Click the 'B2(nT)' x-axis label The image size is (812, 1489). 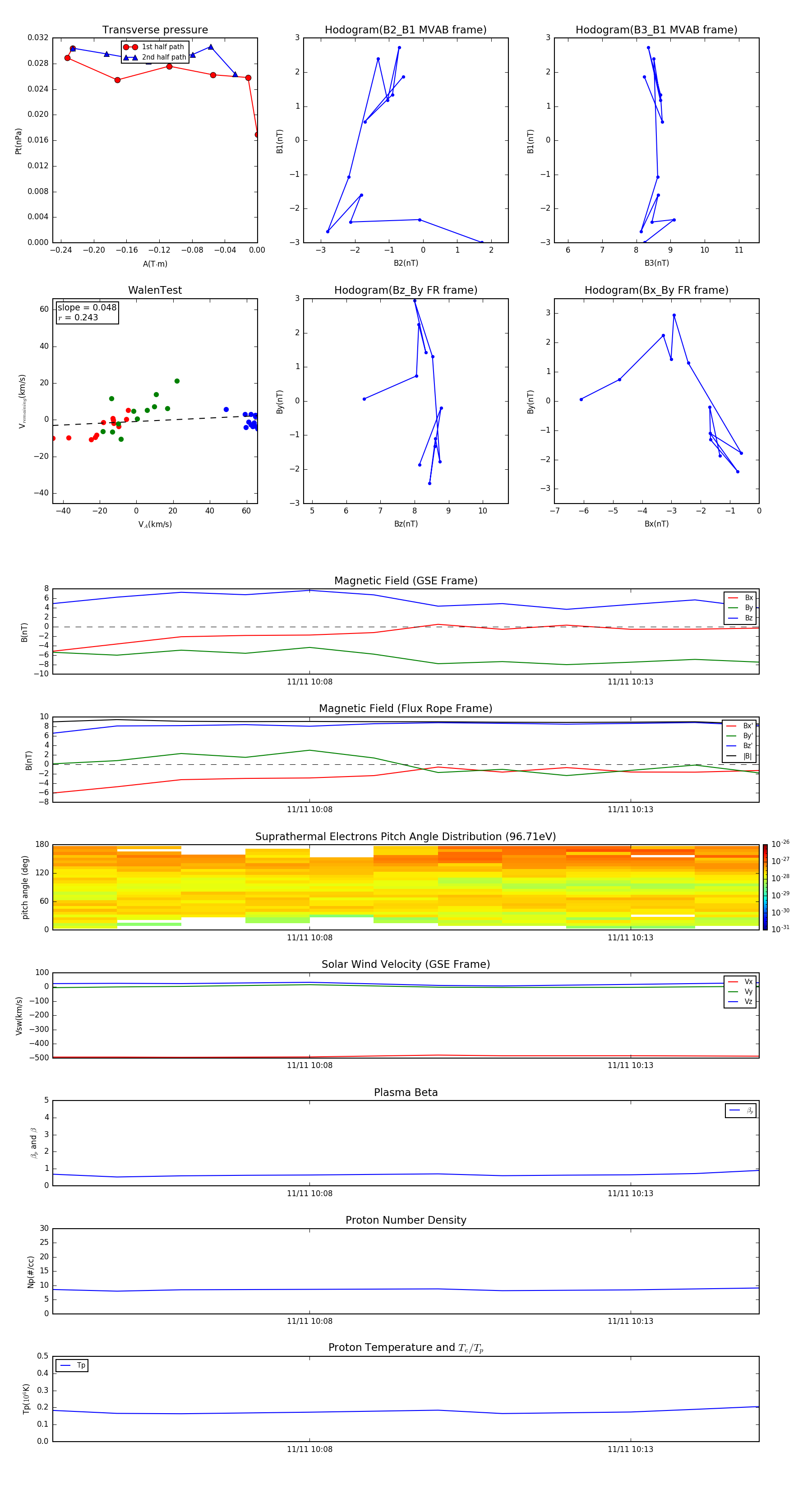(x=406, y=263)
